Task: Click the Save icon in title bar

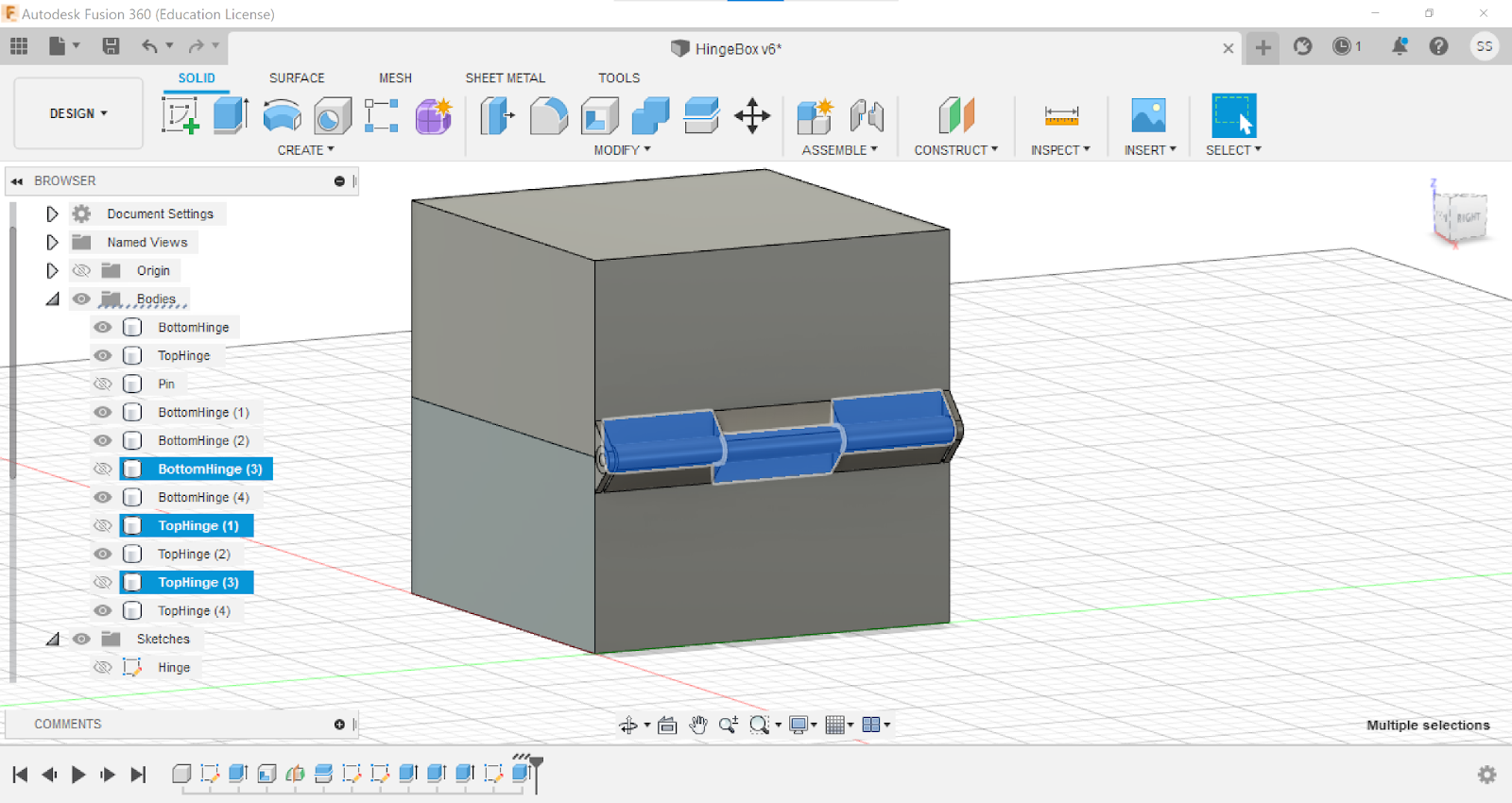Action: coord(111,46)
